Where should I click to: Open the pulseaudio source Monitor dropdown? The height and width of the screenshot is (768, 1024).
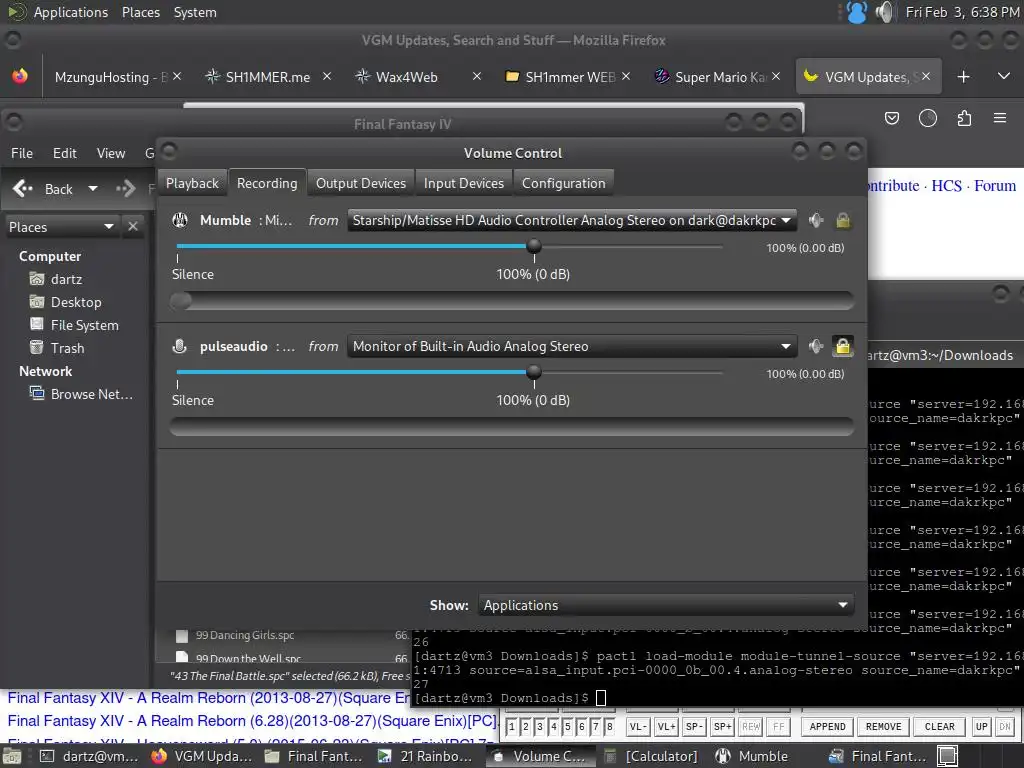tap(572, 346)
